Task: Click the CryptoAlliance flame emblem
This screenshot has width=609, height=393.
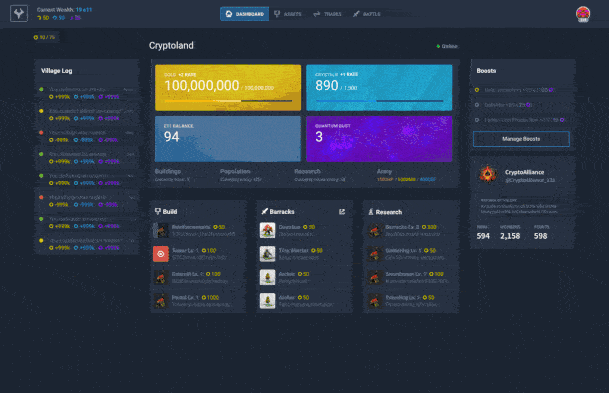Action: [487, 174]
